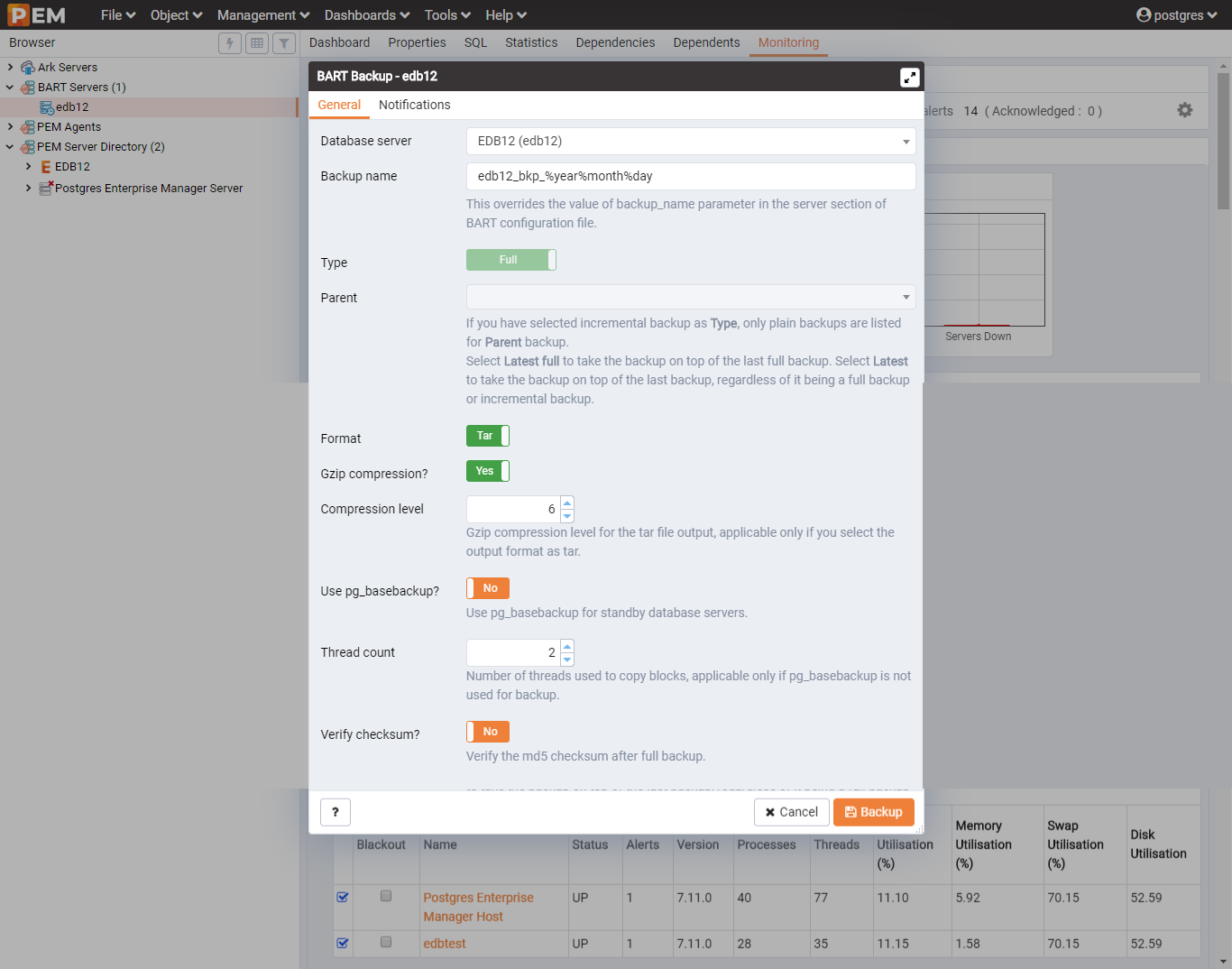Expand the PEM Agents tree node
This screenshot has width=1232, height=969.
[10, 127]
